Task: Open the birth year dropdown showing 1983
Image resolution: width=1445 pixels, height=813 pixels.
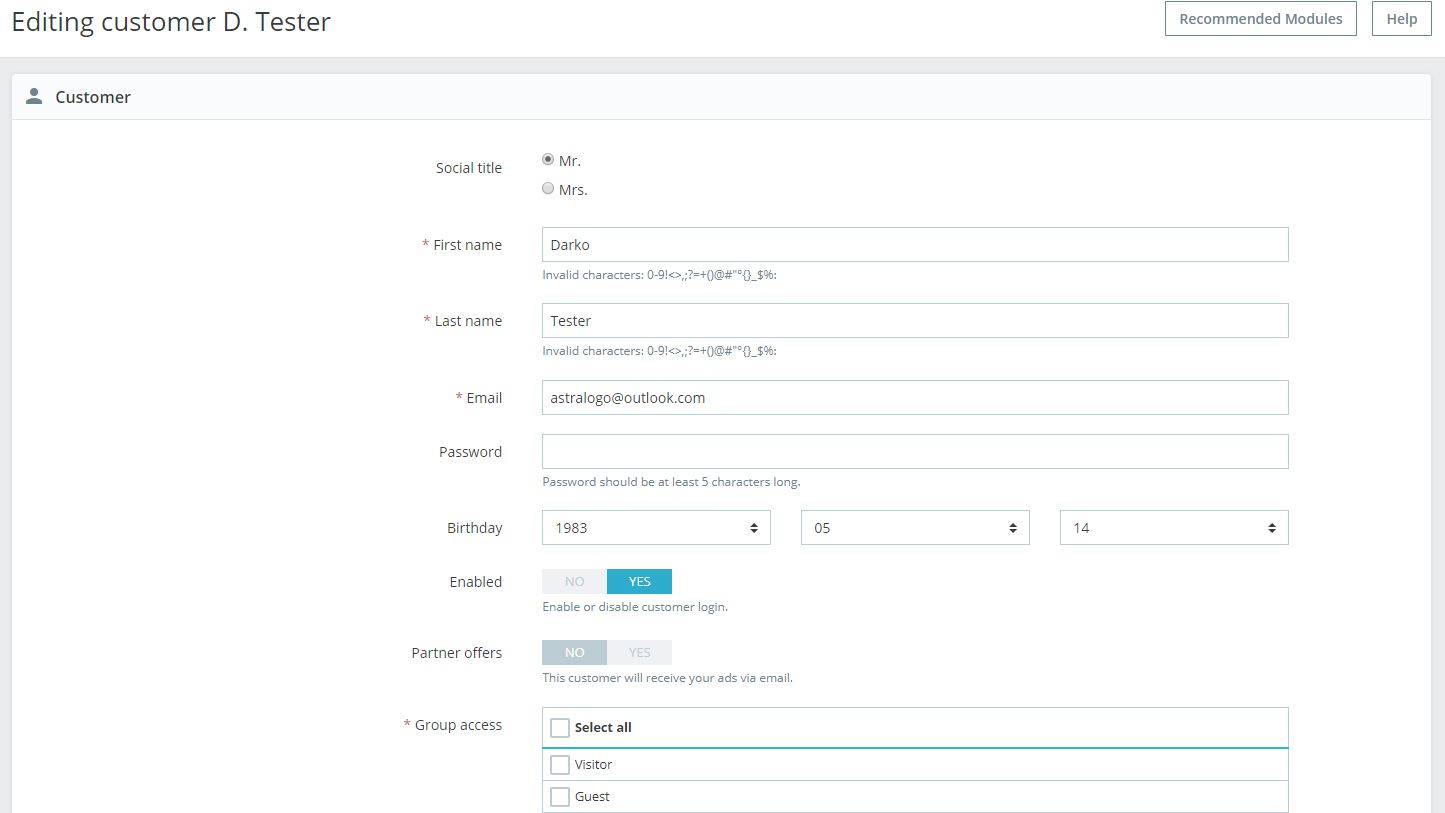Action: coord(650,527)
